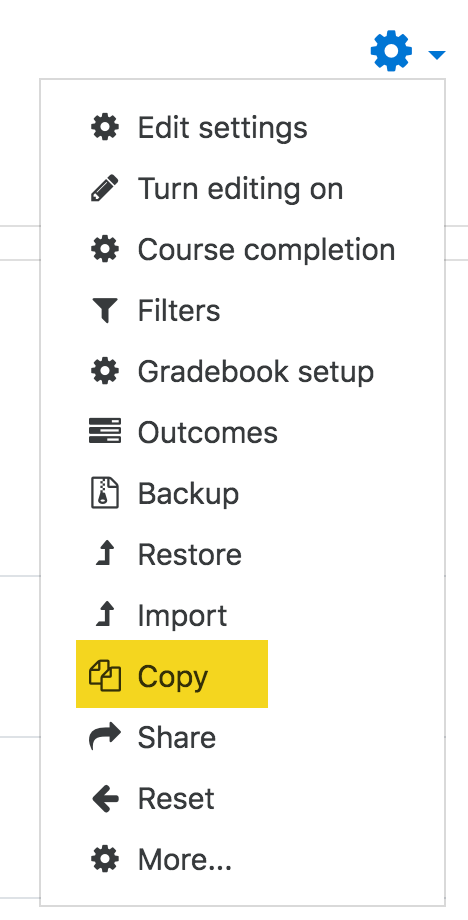Click the Outcomes list bars icon
The image size is (468, 920).
[105, 432]
